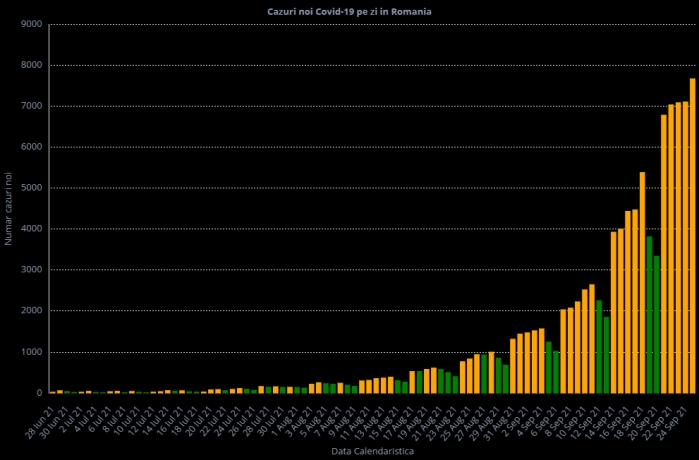Click the x-axis title "Data Calendaristica"

(372, 452)
